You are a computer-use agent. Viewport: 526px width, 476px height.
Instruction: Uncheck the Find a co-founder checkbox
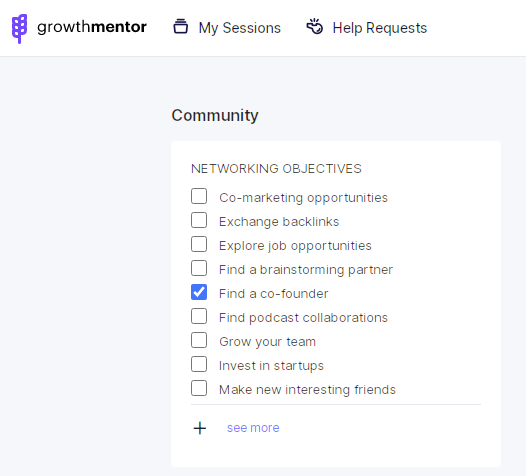(x=199, y=292)
